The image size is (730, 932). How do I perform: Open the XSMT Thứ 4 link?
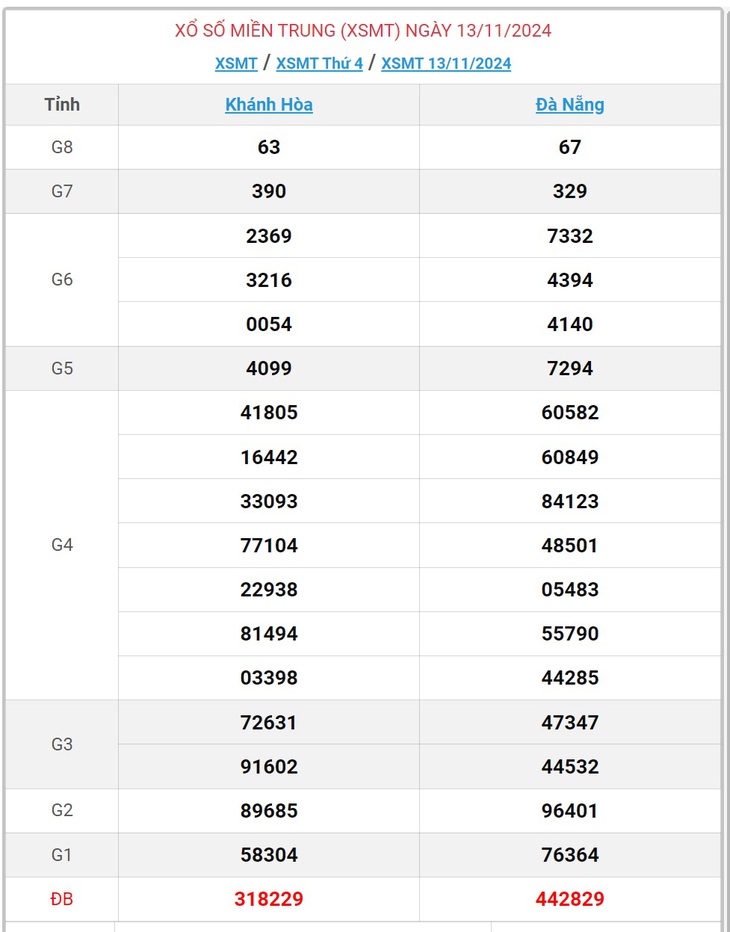pos(319,64)
